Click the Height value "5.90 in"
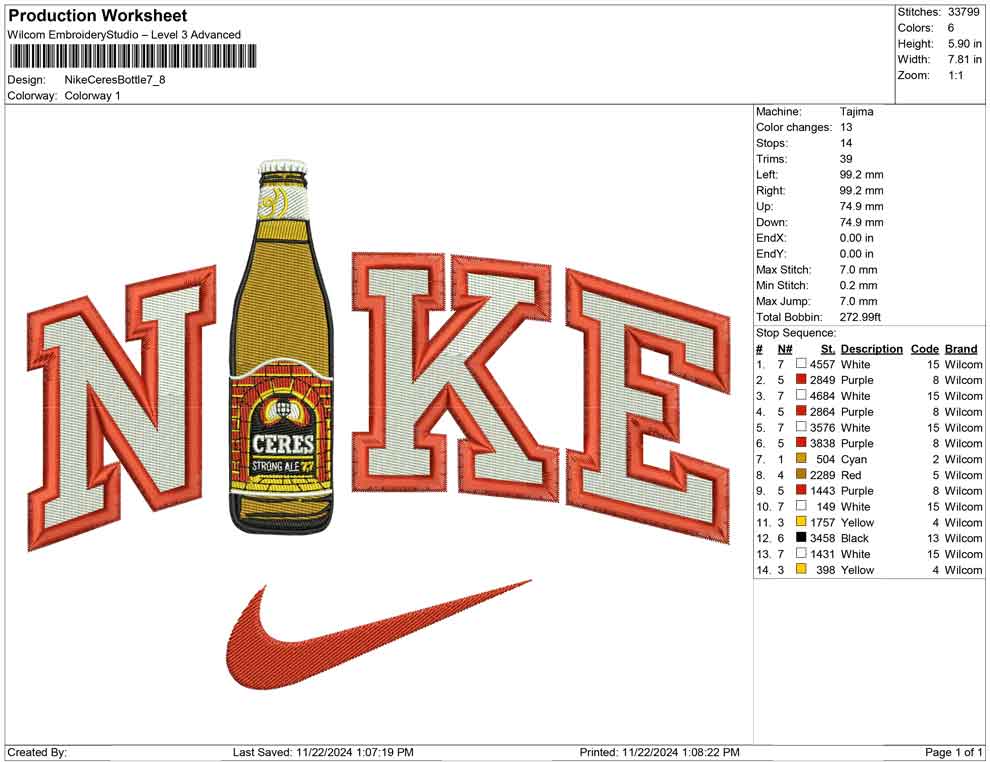Image resolution: width=990 pixels, height=762 pixels. [964, 44]
